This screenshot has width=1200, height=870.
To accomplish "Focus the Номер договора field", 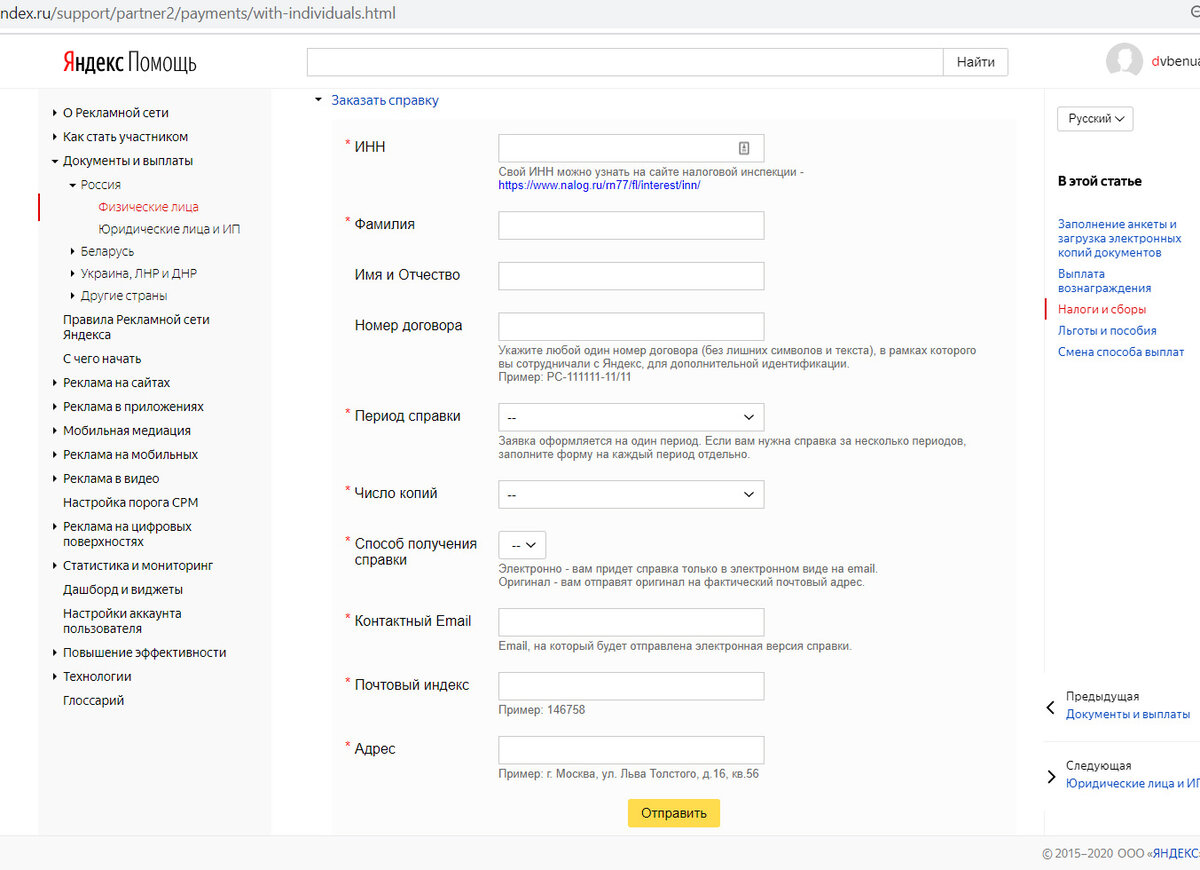I will click(x=631, y=326).
